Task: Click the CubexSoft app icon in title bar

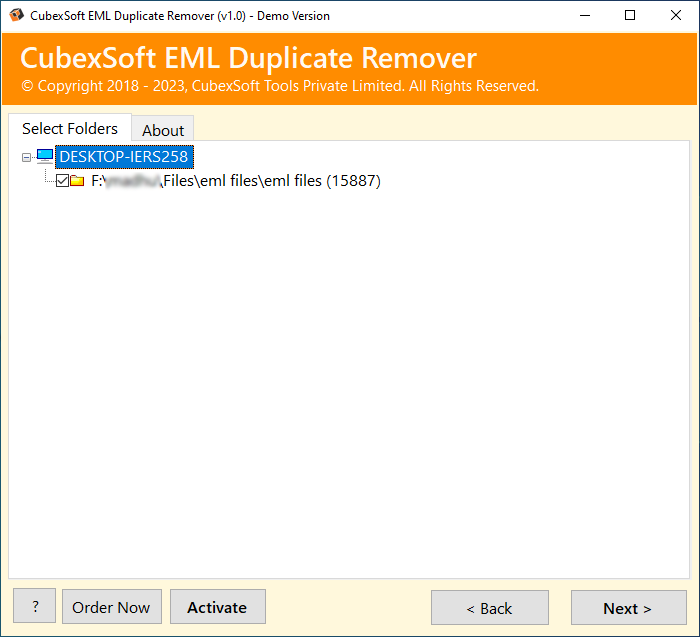Action: pos(16,16)
